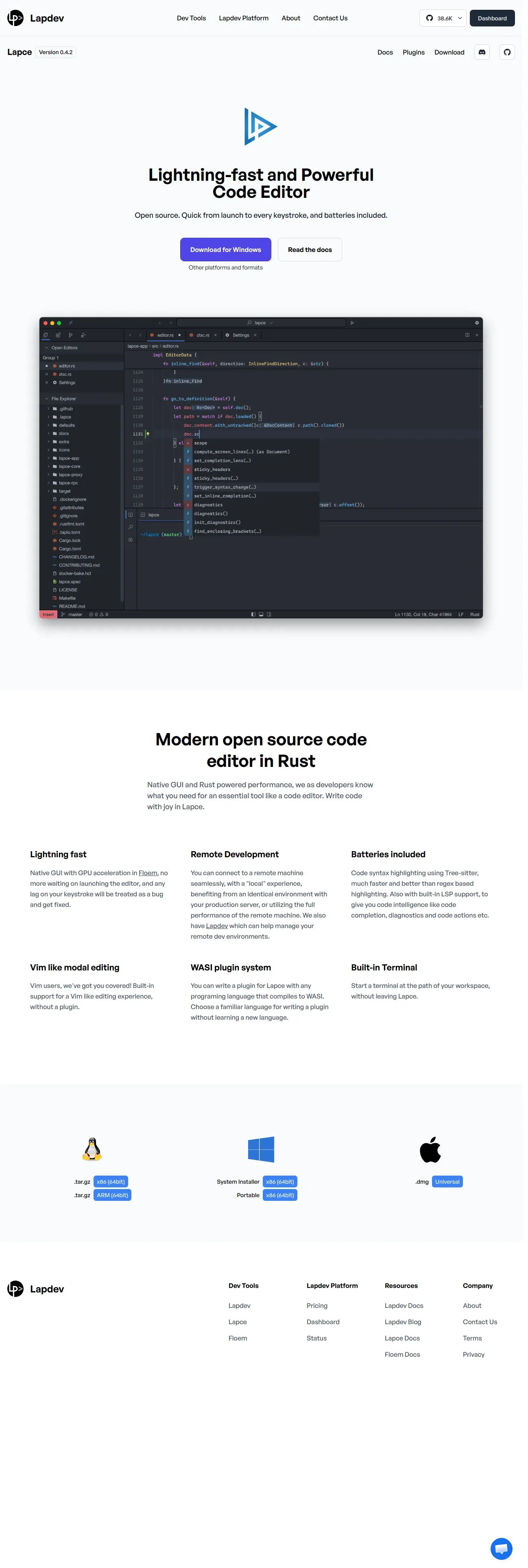This screenshot has height=1568, width=528.
Task: Click the Lapdev logo in the top header
Action: pyautogui.click(x=35, y=18)
